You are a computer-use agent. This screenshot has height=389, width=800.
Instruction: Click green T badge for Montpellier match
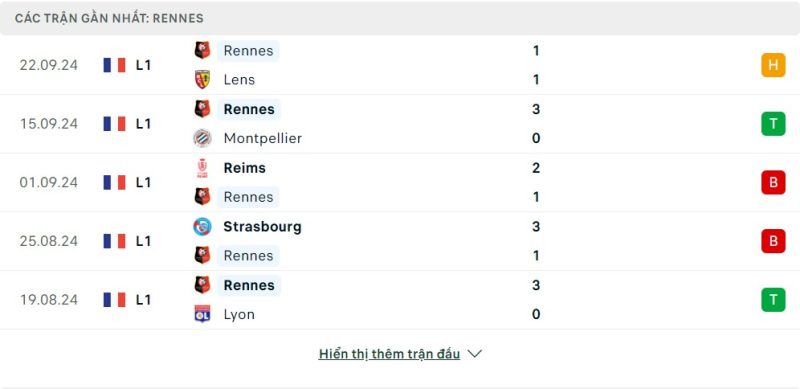[x=773, y=124]
